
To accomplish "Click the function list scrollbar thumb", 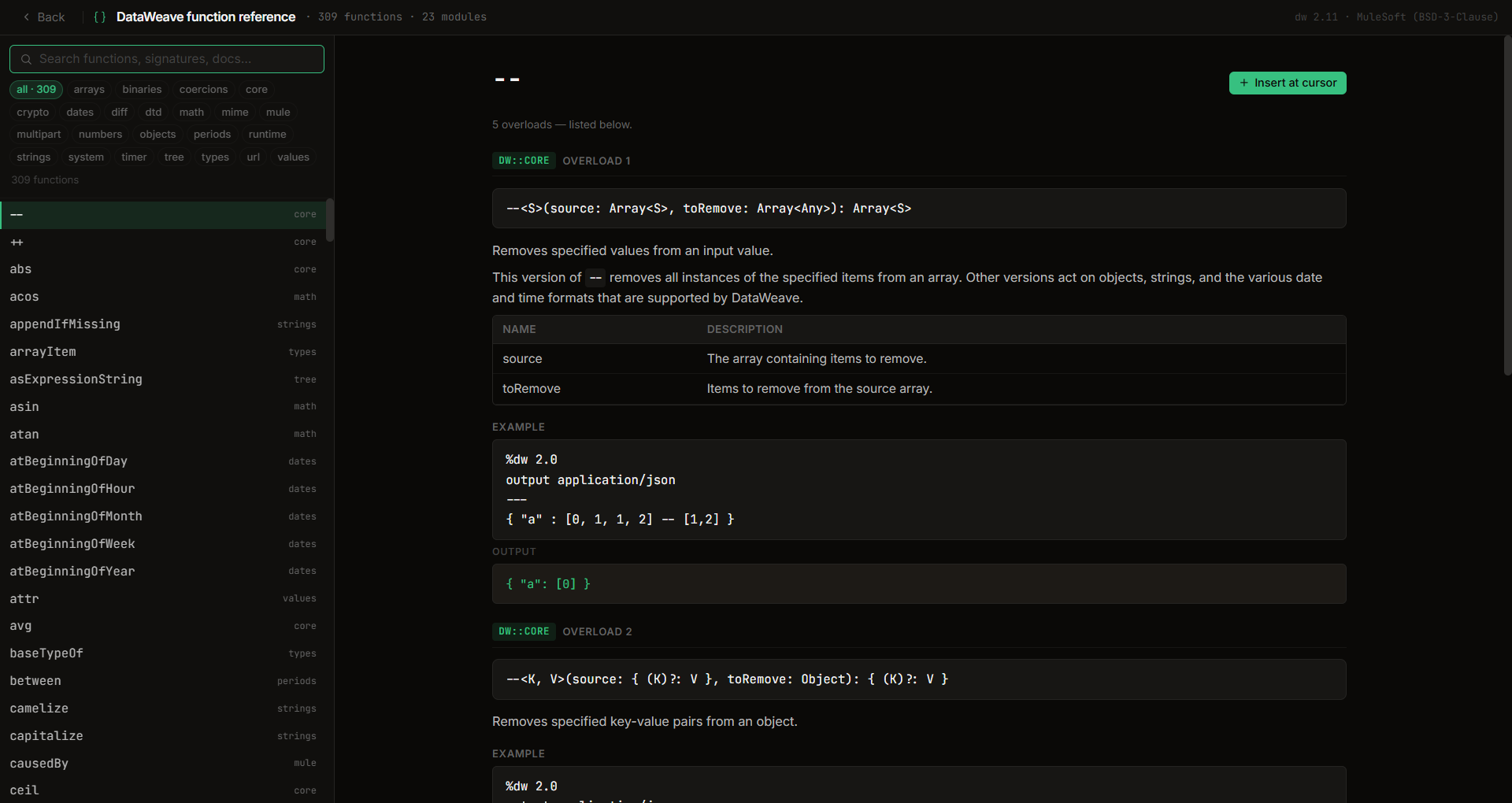I will click(330, 220).
